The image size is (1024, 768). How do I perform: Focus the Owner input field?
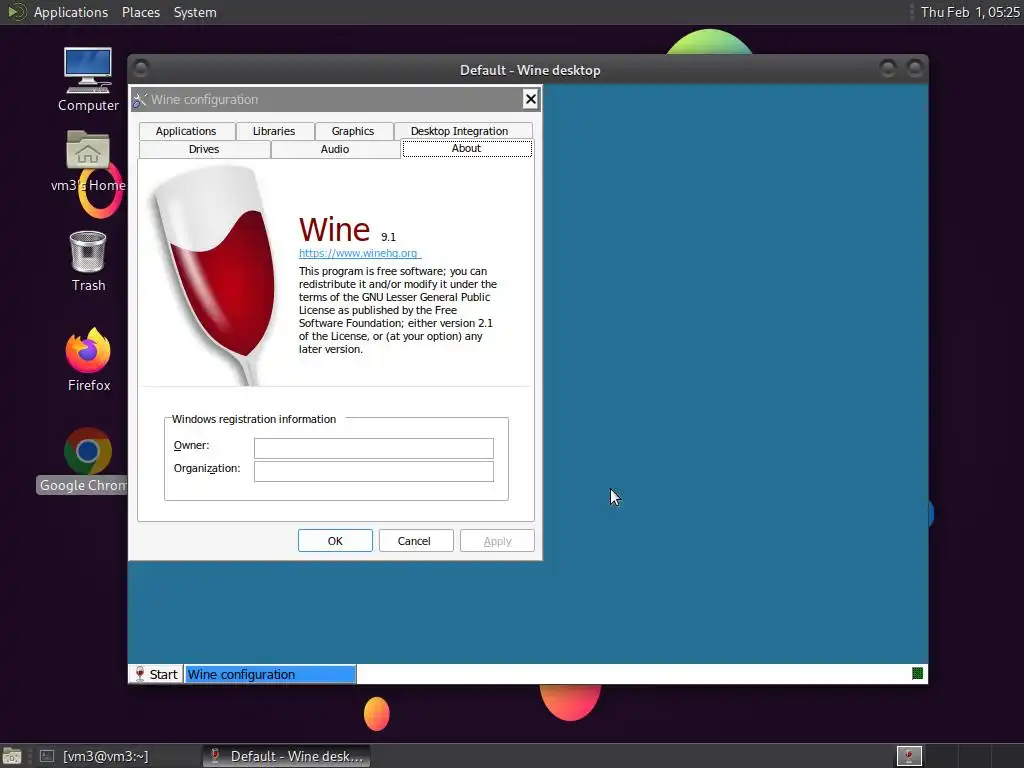(374, 448)
